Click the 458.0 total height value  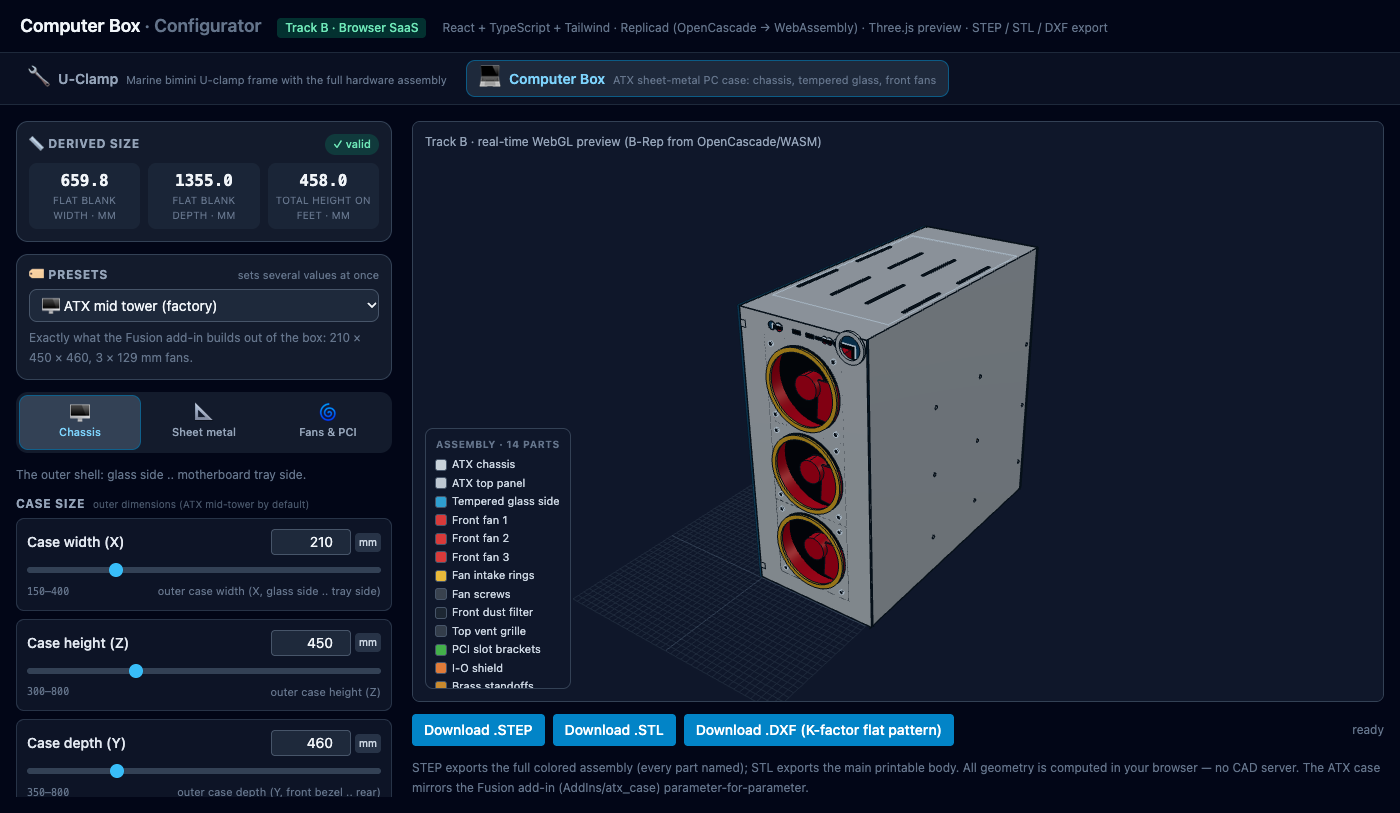[x=323, y=180]
